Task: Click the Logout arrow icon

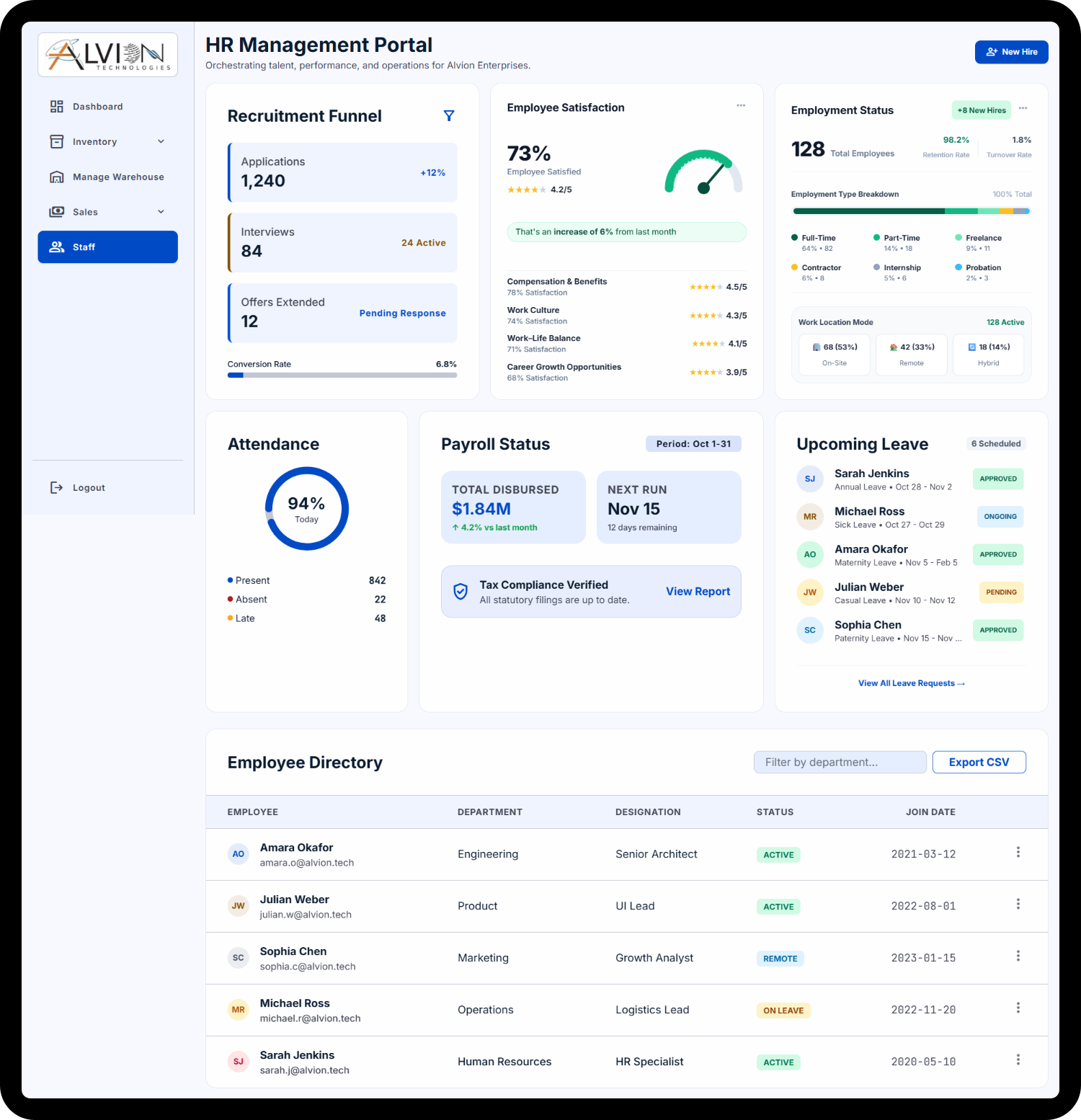Action: click(x=57, y=488)
